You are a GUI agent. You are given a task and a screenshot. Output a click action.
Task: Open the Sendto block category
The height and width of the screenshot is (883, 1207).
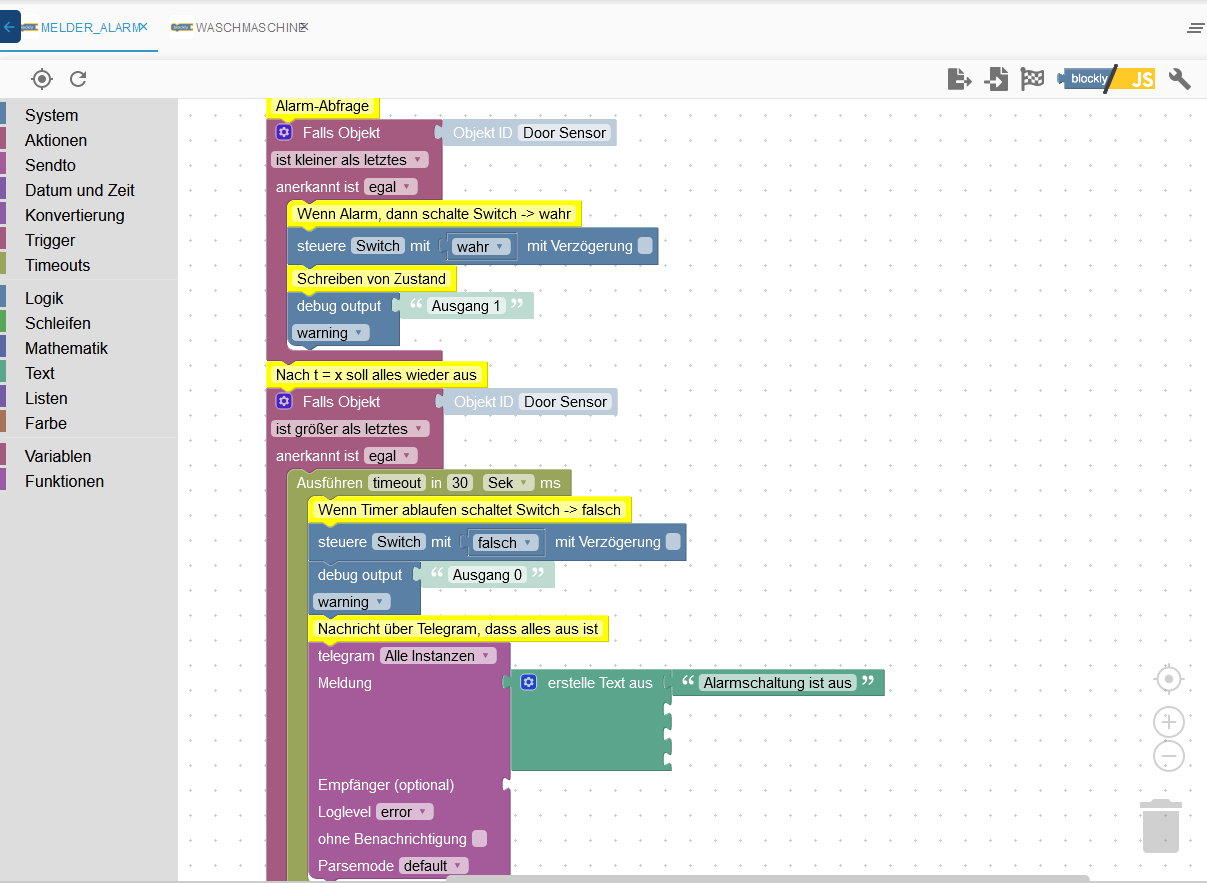pyautogui.click(x=50, y=166)
